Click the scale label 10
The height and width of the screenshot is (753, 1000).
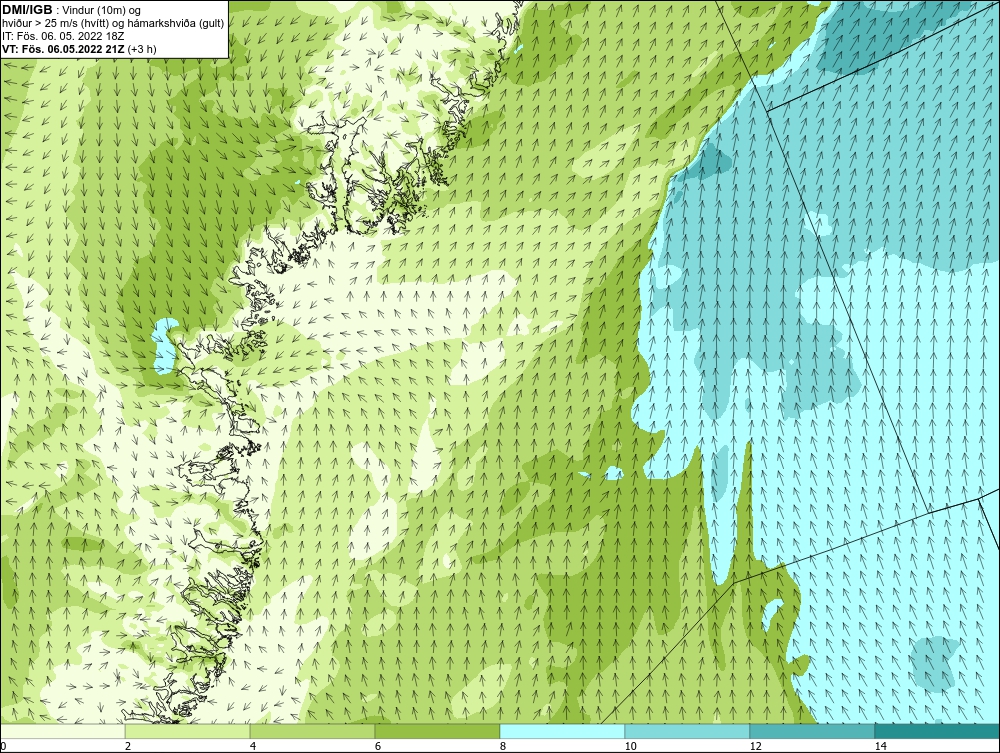click(630, 747)
